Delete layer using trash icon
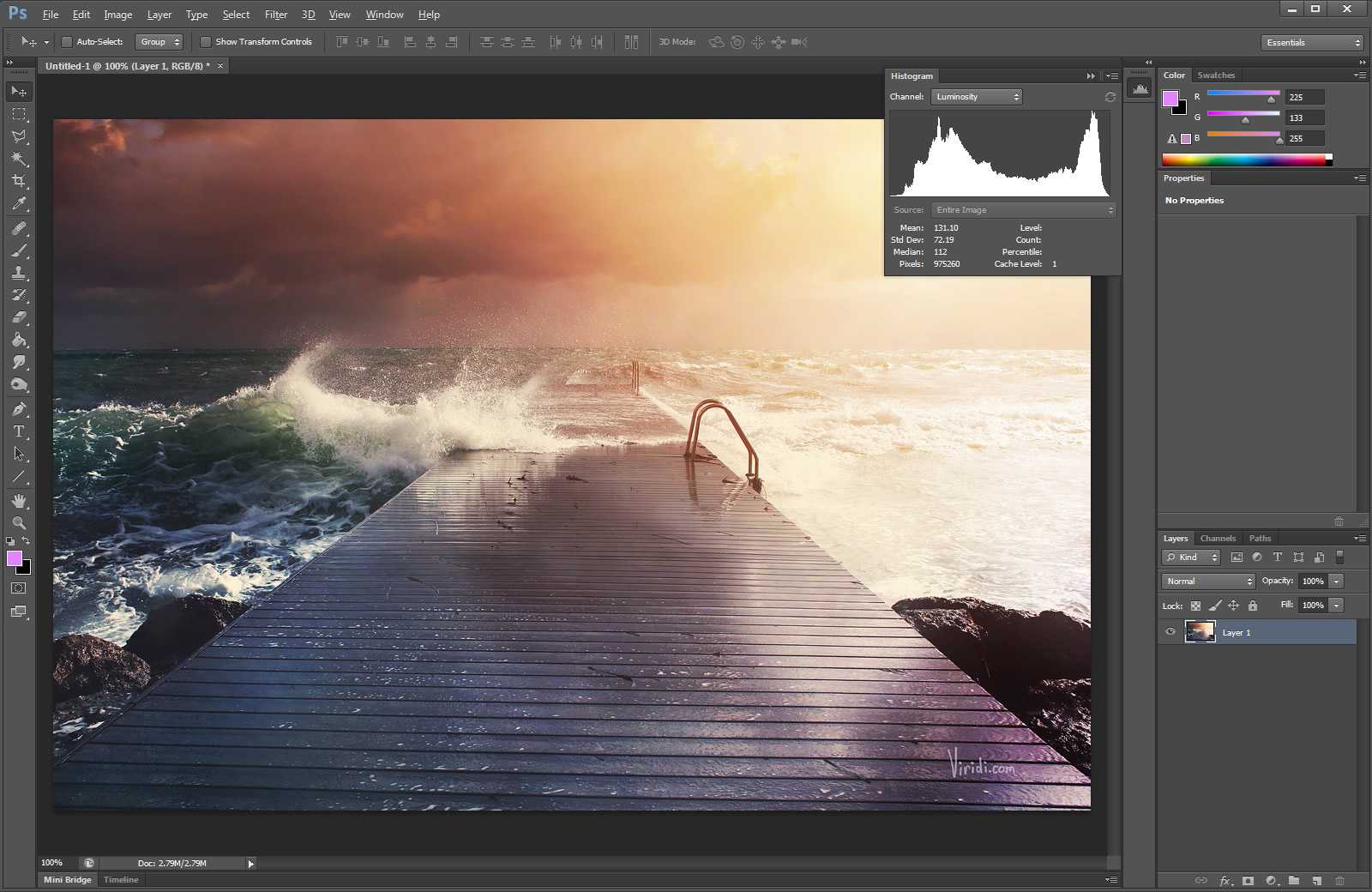Screen dimensions: 1372x892 coord(1339,880)
